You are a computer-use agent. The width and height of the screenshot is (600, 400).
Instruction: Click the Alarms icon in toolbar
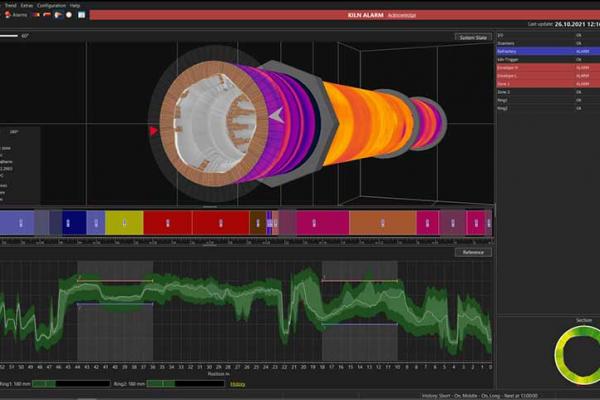14,15
